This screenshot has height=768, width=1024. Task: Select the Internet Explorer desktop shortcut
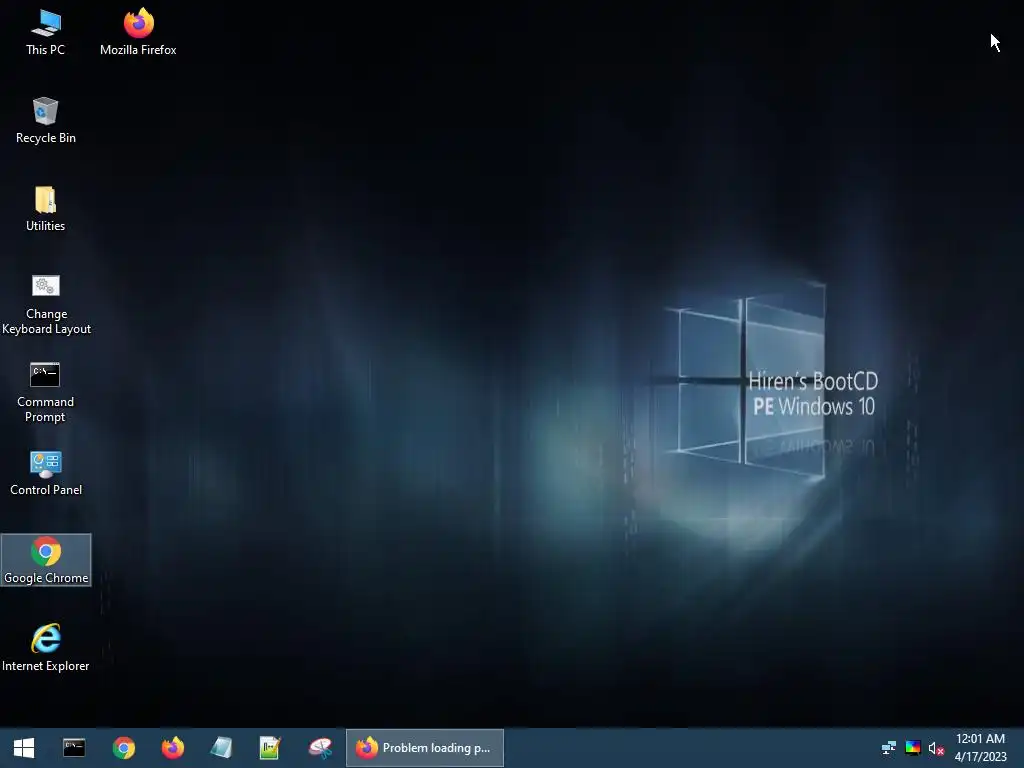click(x=46, y=648)
